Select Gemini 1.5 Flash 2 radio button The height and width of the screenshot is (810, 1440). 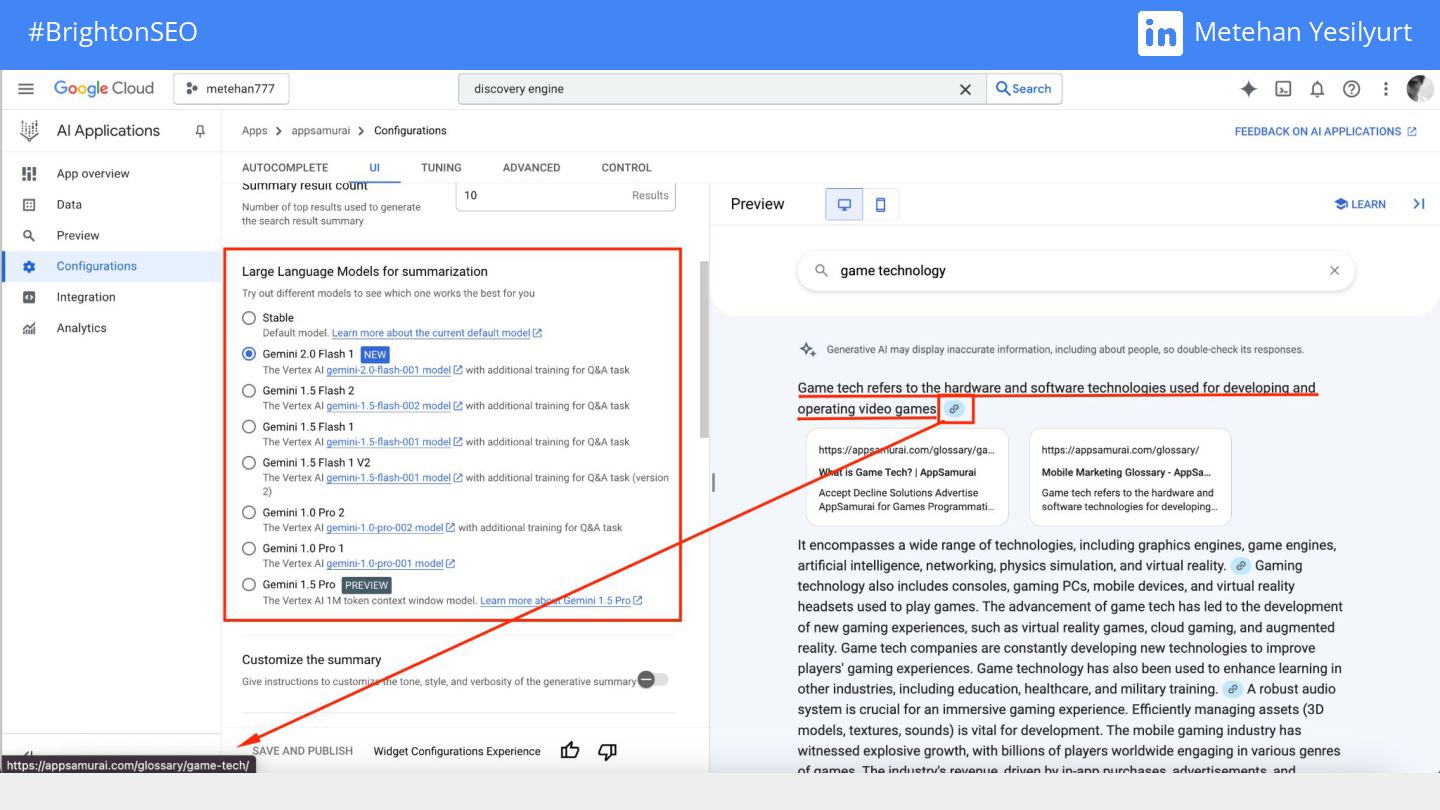[x=249, y=390]
